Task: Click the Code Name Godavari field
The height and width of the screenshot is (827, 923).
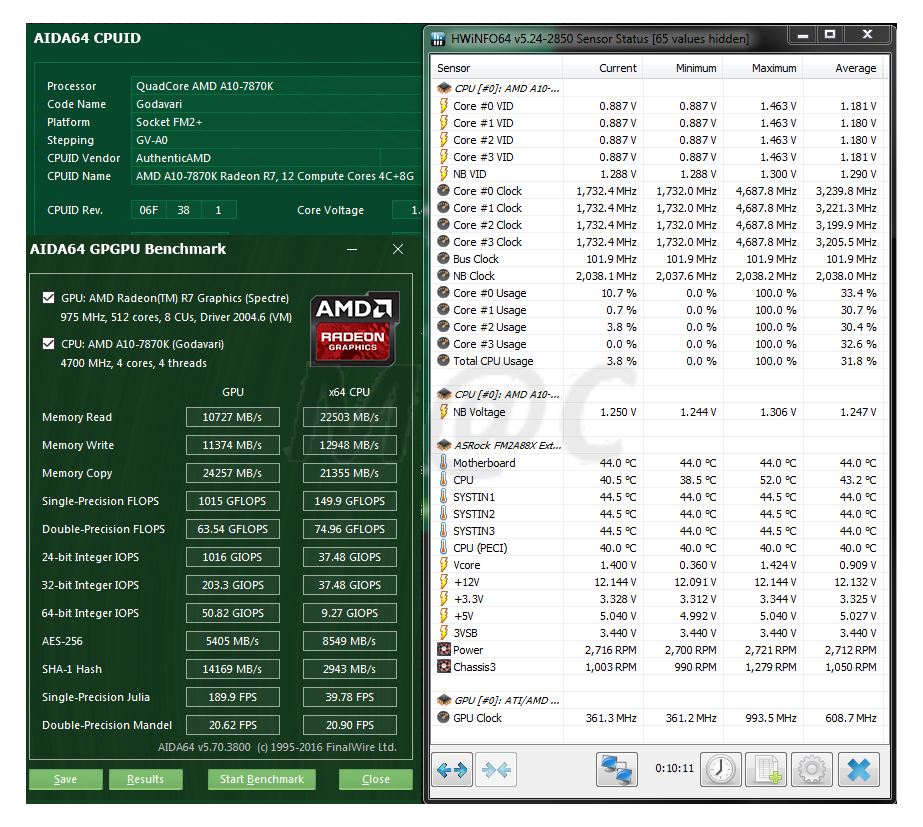Action: click(x=276, y=104)
